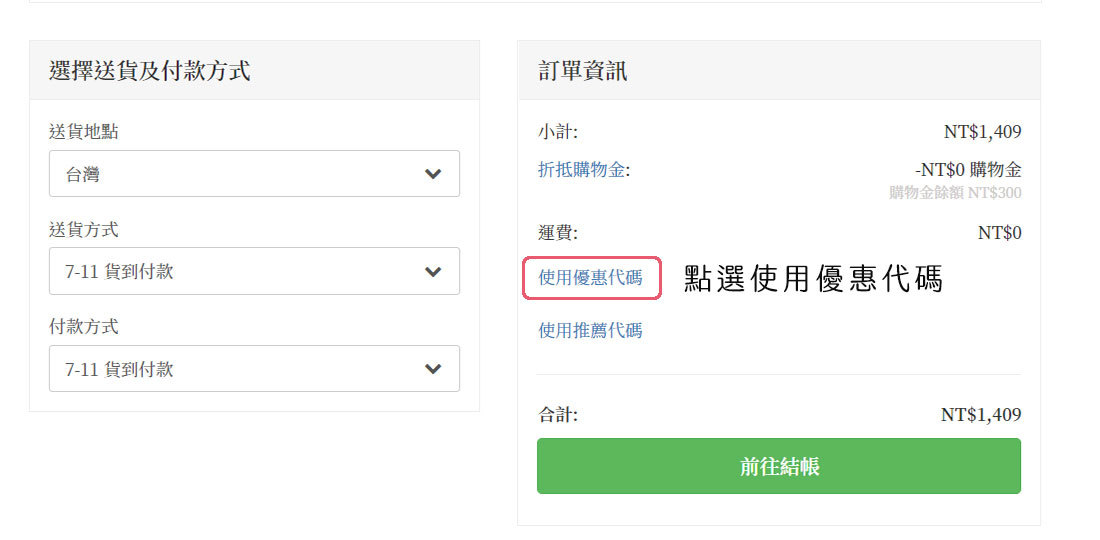The width and height of the screenshot is (1100, 540).
Task: Click the 使用推薦代碼 link
Action: 590,330
